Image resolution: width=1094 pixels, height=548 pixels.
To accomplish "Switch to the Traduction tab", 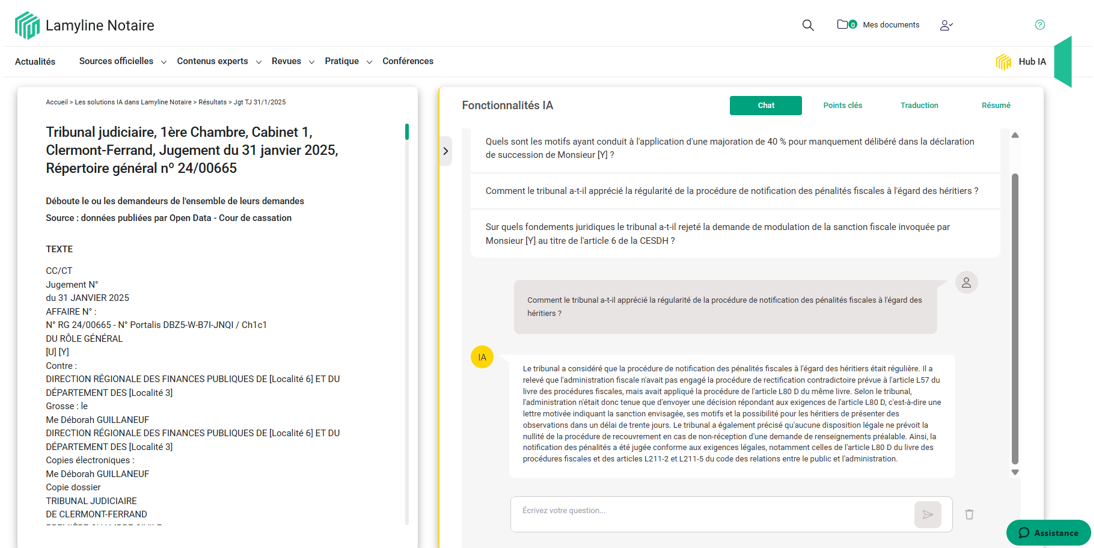I will point(919,105).
